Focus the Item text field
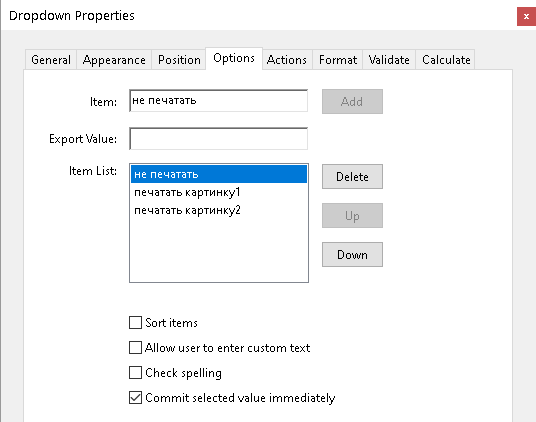Image resolution: width=536 pixels, height=422 pixels. click(x=218, y=100)
